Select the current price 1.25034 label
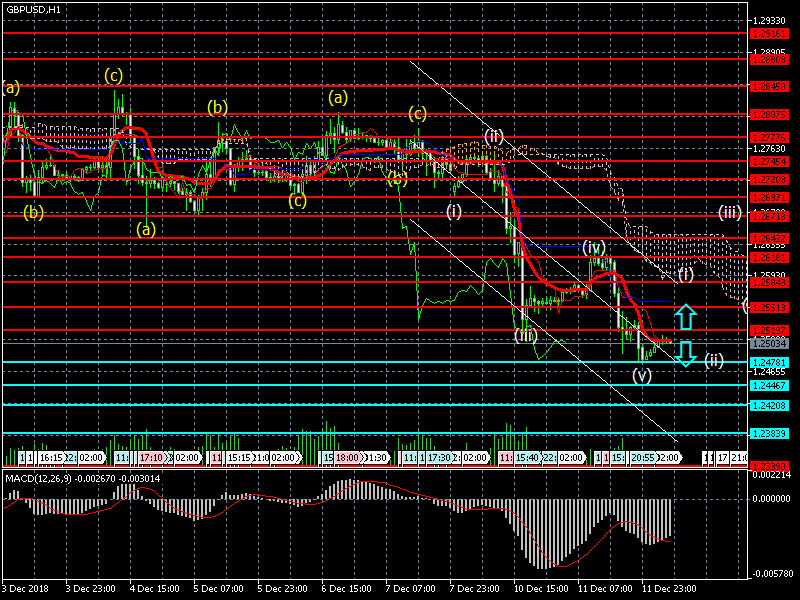The width and height of the screenshot is (800, 600). coord(769,343)
